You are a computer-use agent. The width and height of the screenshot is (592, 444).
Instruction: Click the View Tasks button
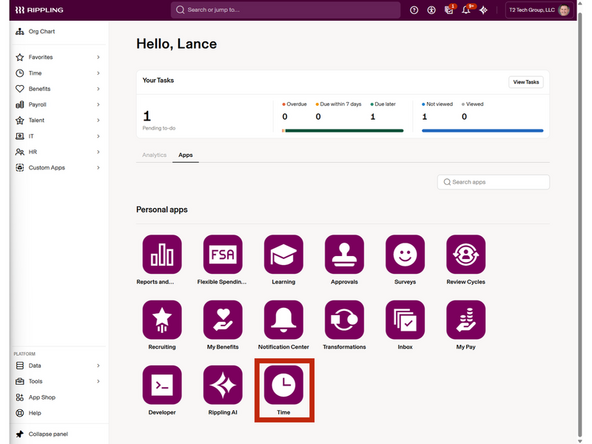tap(526, 82)
